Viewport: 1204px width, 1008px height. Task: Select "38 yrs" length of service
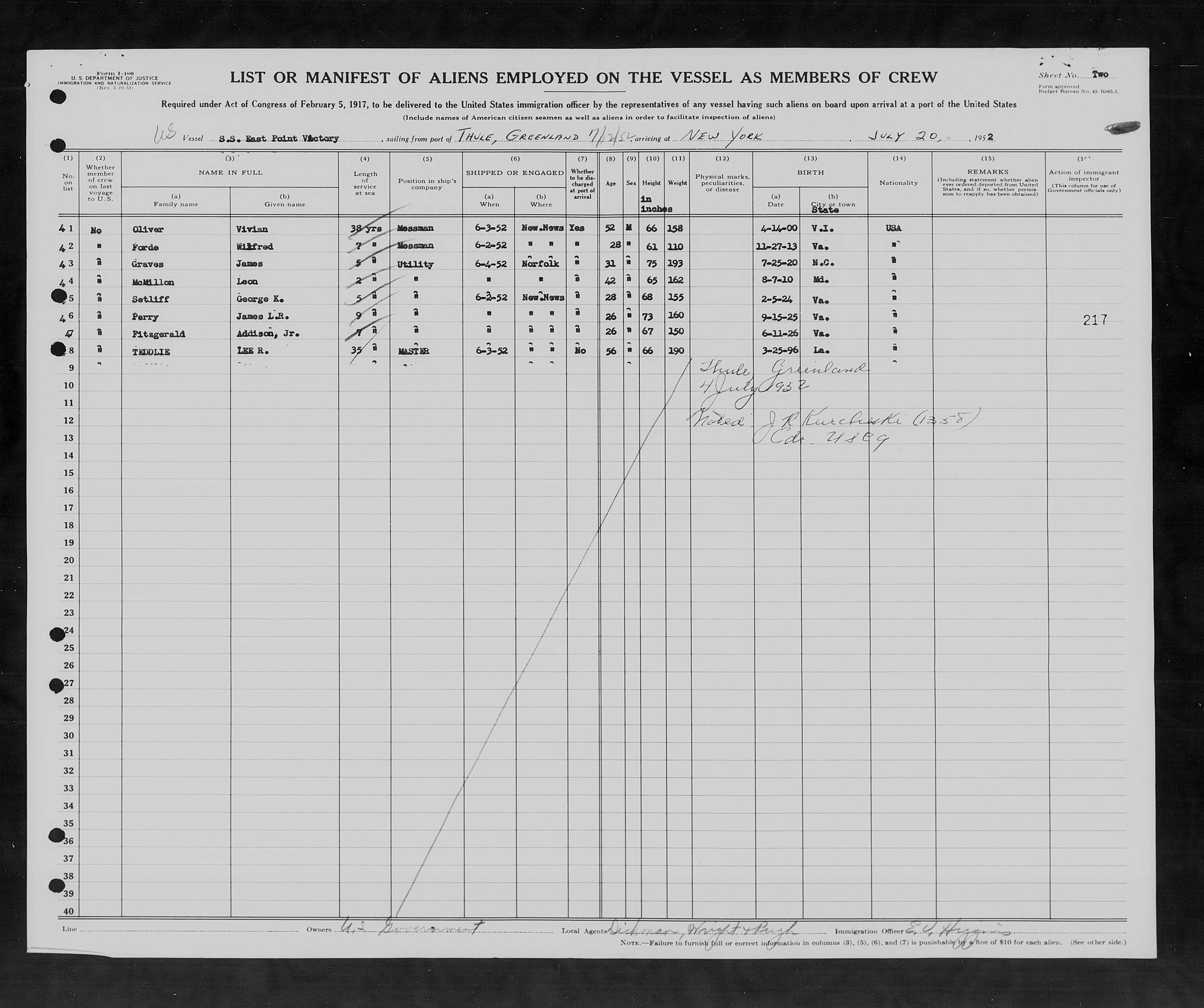pyautogui.click(x=365, y=228)
